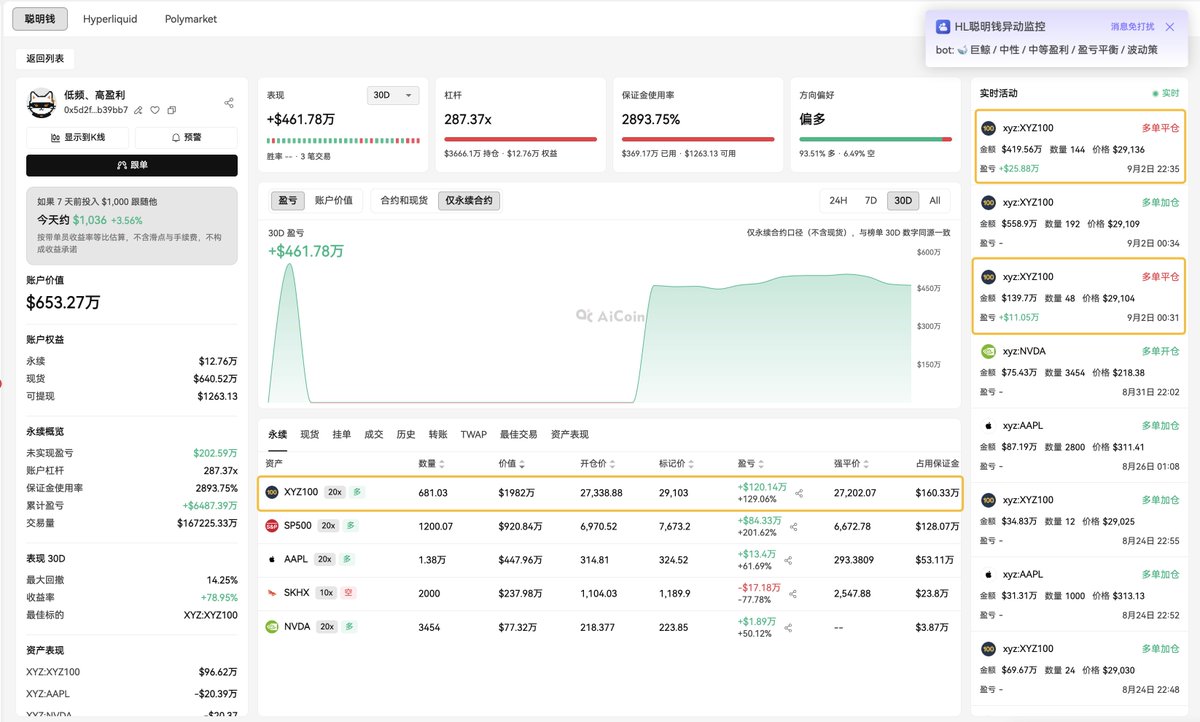Open the 30D dropdown in the 表现 card
The height and width of the screenshot is (722, 1200).
pos(394,95)
